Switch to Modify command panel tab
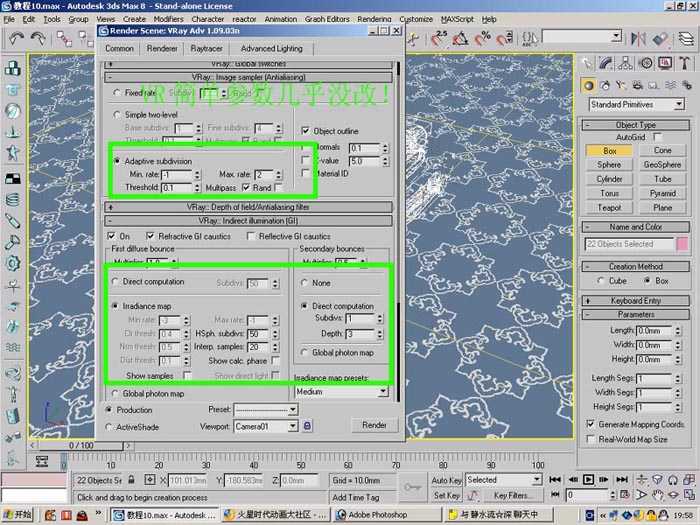This screenshot has width=700, height=525. 606,63
